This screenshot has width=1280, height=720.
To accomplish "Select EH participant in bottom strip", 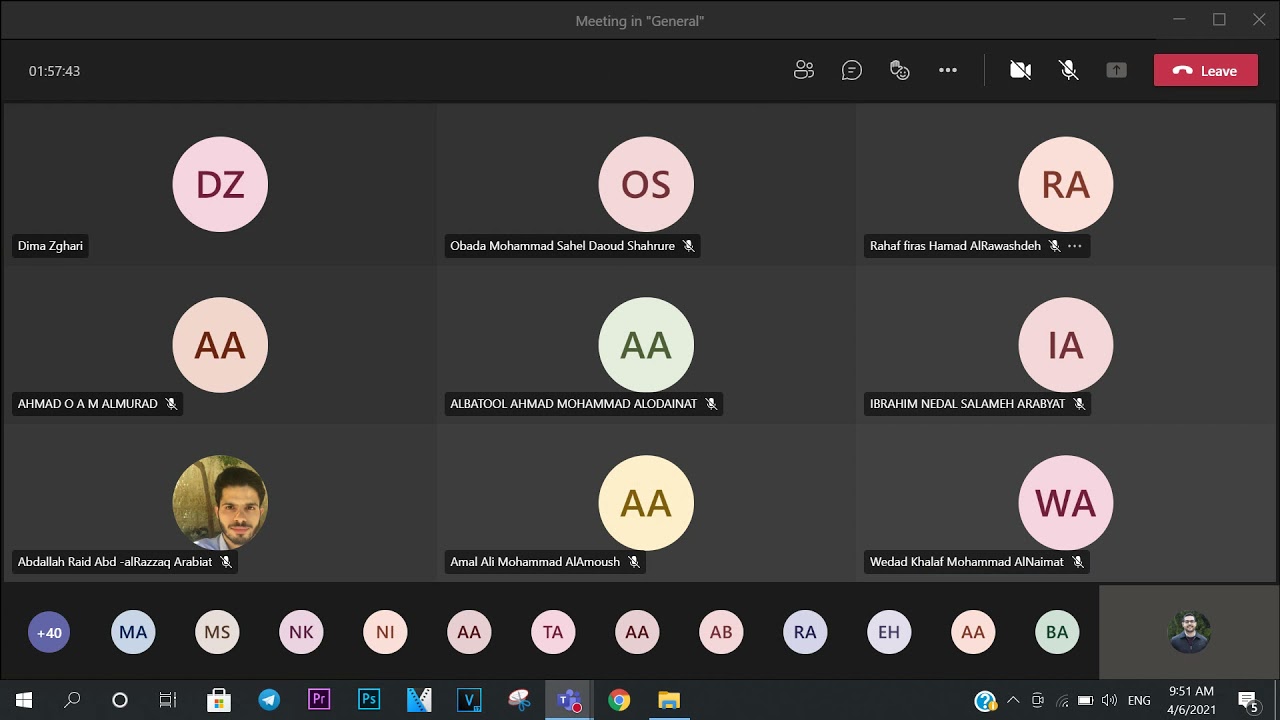I will [x=889, y=632].
